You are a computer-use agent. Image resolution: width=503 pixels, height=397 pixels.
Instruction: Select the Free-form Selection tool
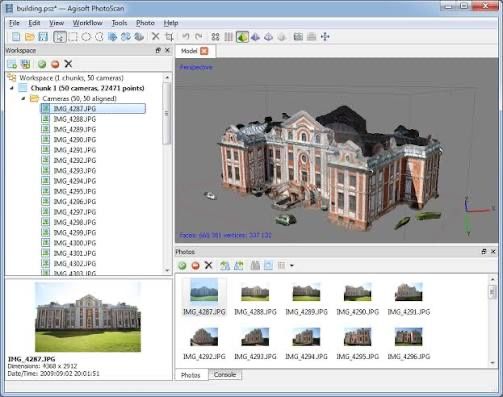[99, 37]
